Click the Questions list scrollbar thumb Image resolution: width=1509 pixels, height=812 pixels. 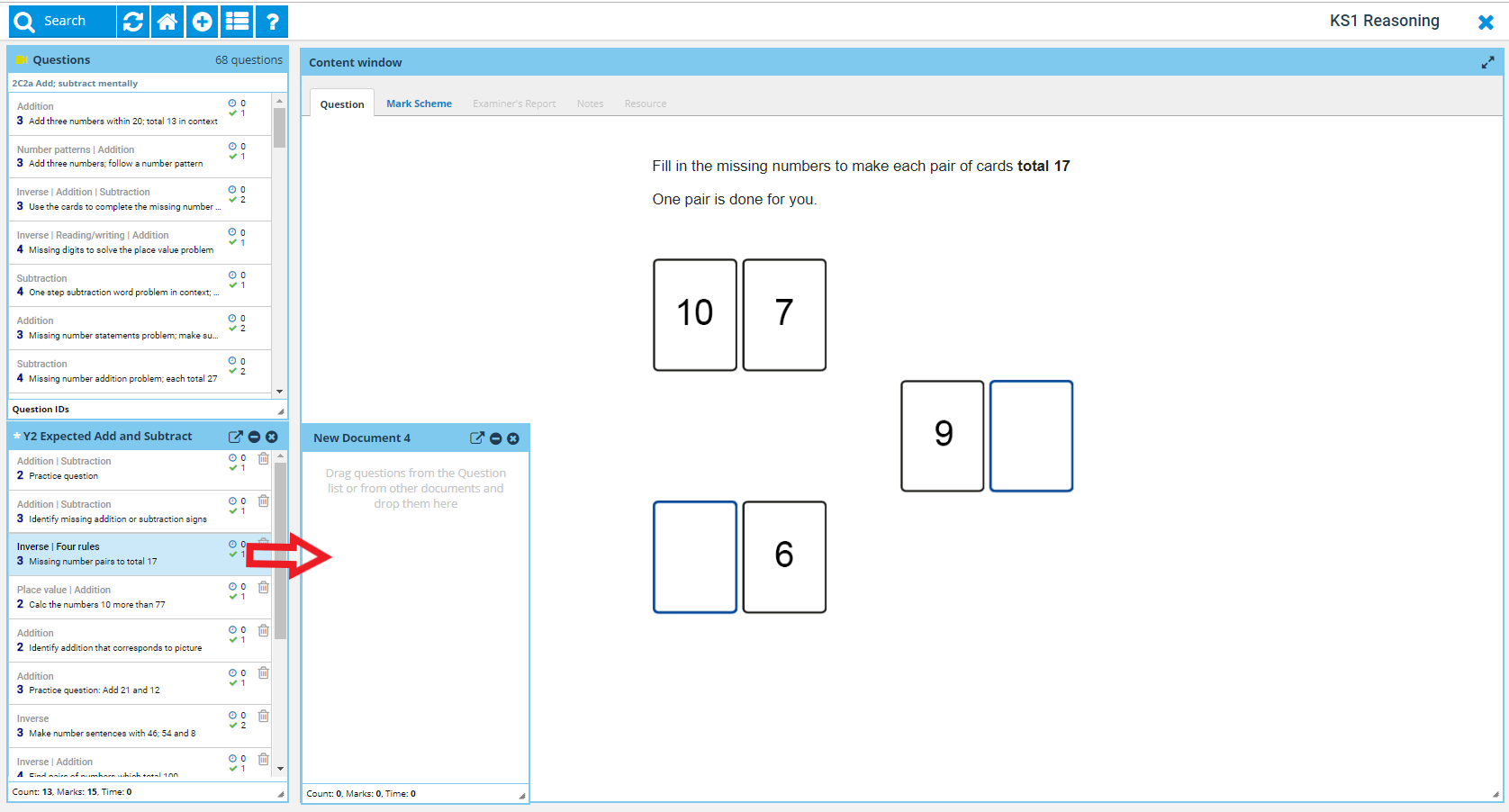pyautogui.click(x=280, y=128)
